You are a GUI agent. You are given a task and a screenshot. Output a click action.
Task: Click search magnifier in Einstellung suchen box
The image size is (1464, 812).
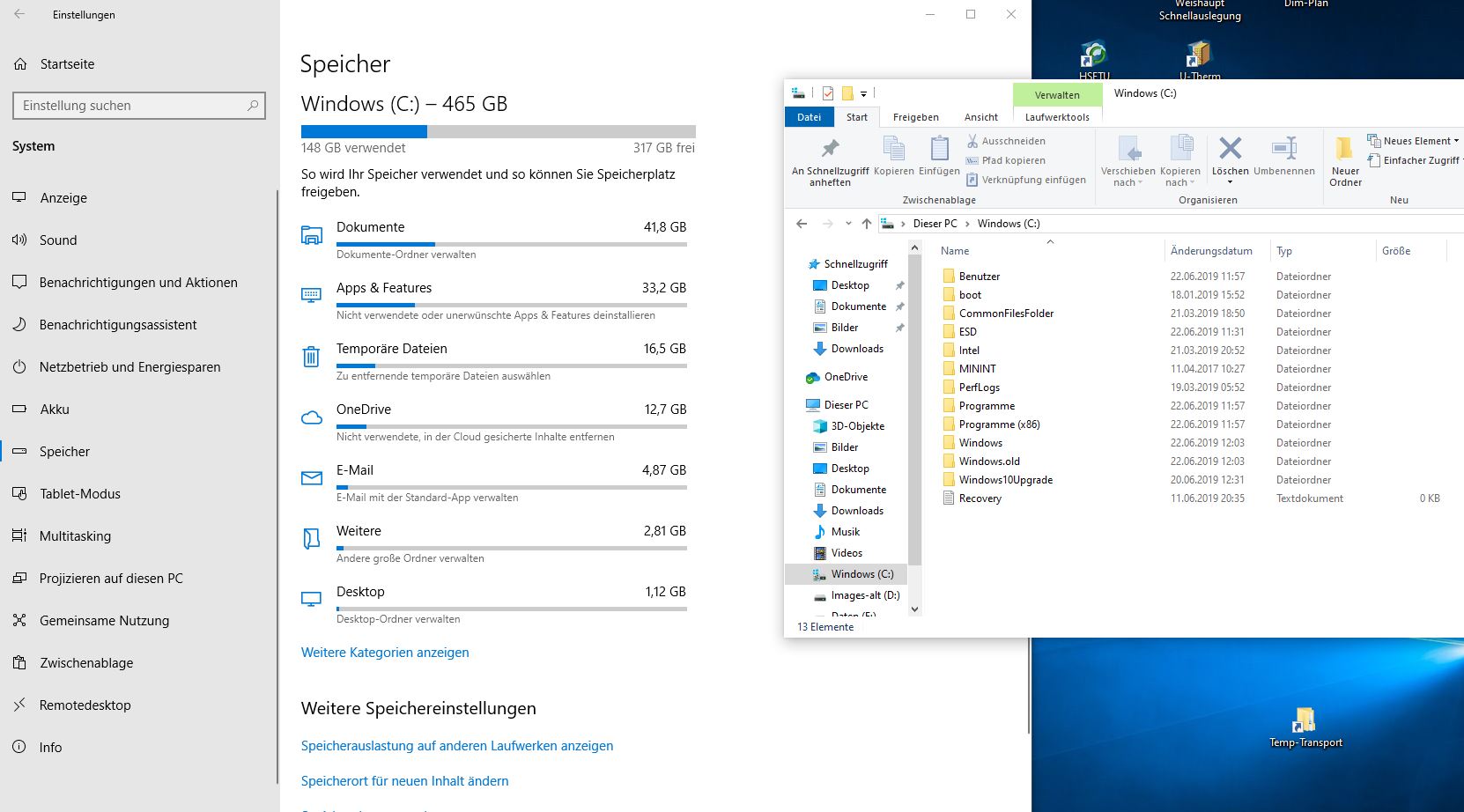[x=254, y=106]
